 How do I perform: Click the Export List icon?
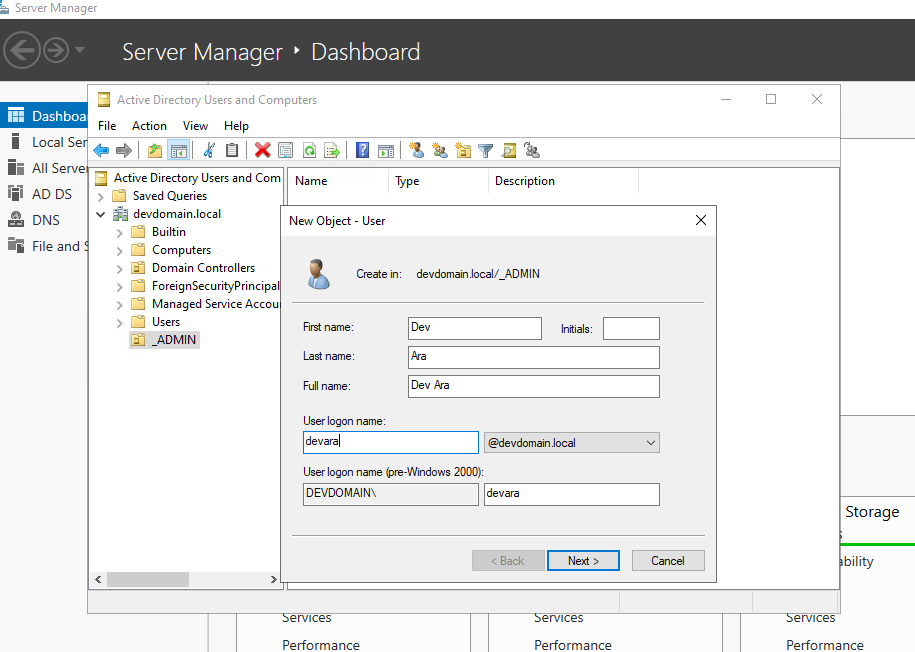tap(332, 151)
